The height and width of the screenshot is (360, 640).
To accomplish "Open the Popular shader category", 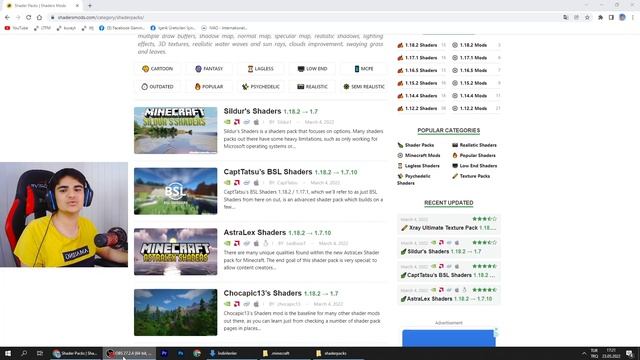I will (x=209, y=87).
